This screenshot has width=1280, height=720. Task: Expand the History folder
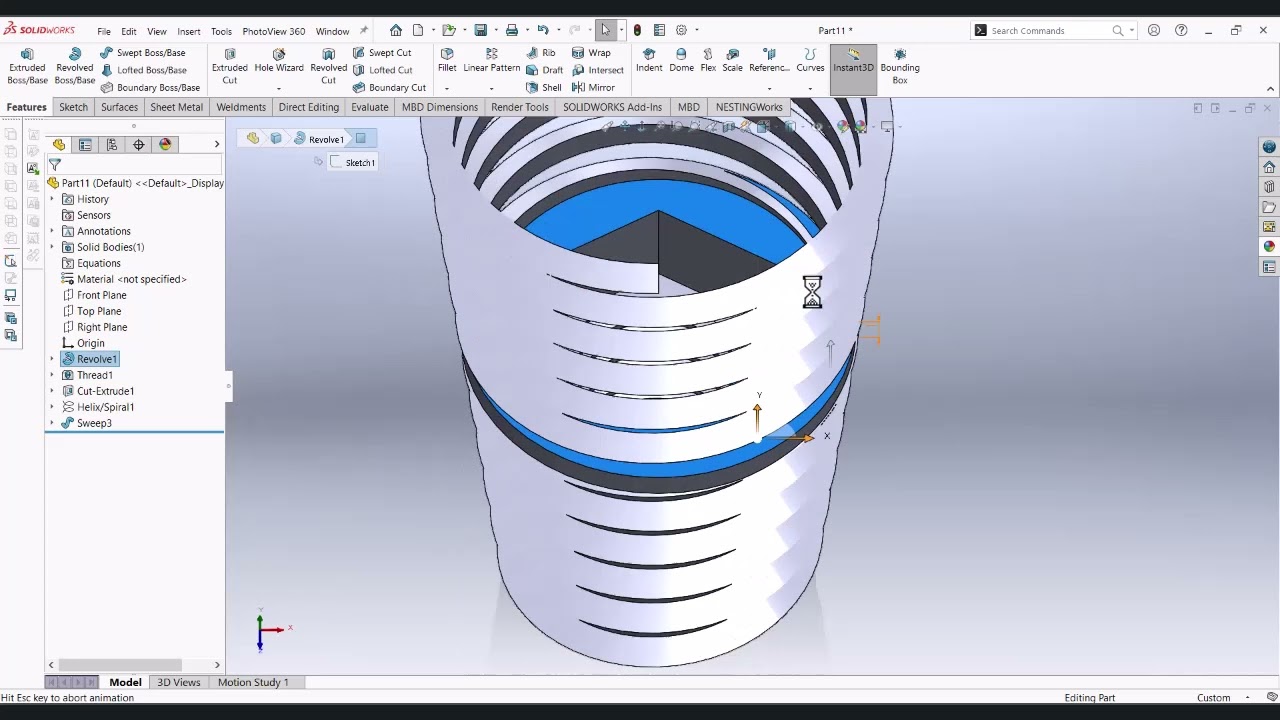(x=52, y=199)
